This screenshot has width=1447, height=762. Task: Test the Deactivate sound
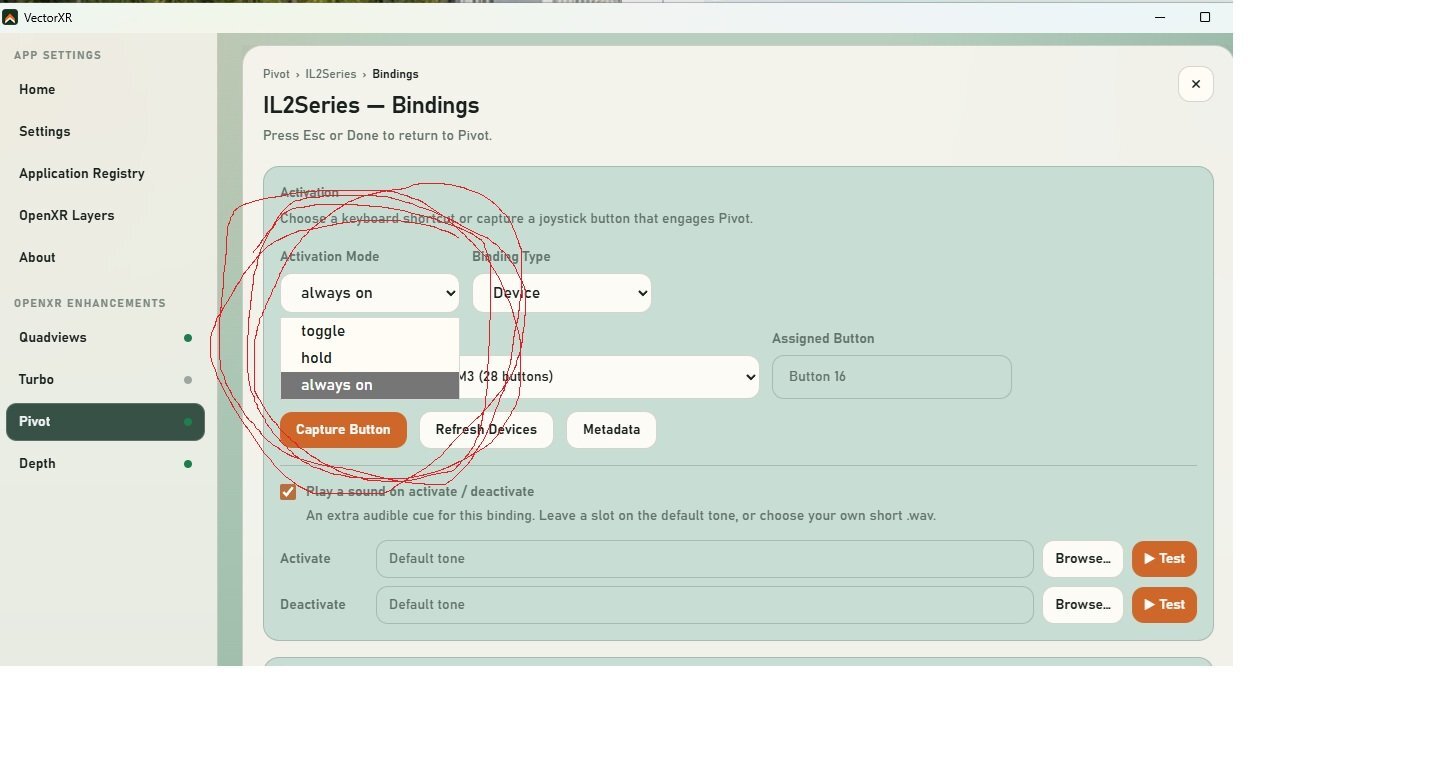(1164, 605)
